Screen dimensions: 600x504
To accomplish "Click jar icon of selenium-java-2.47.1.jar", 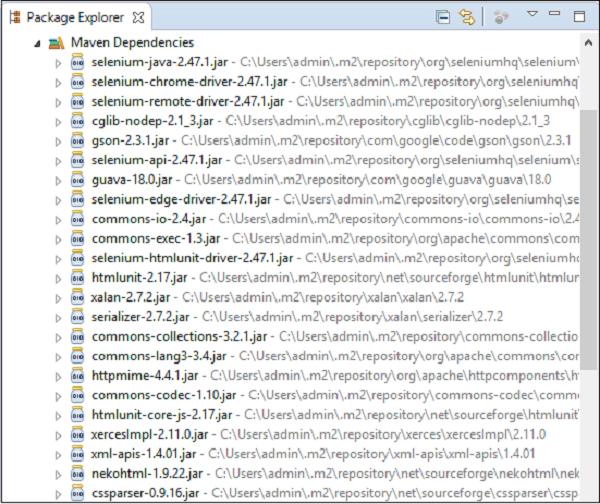I will (x=78, y=62).
